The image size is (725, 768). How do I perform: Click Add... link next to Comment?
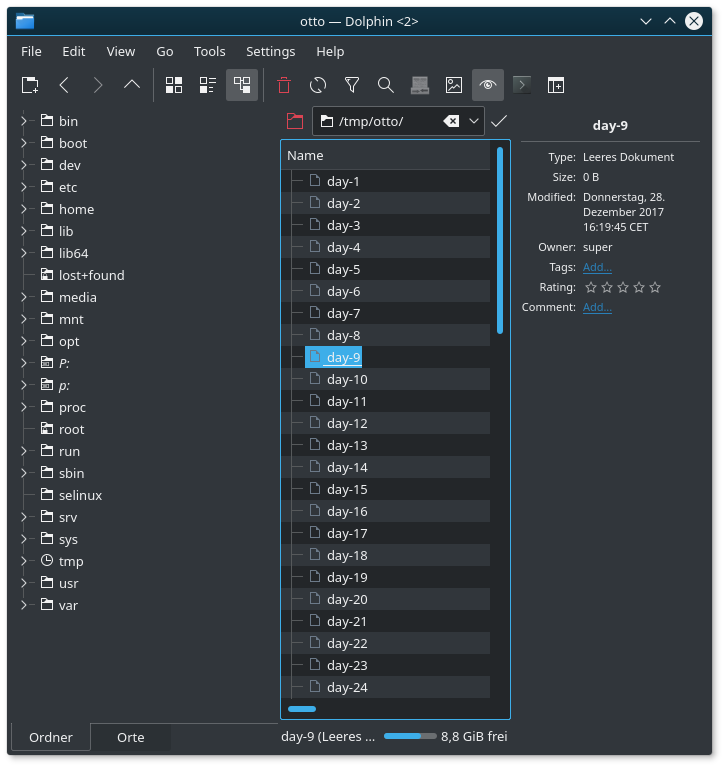point(597,308)
